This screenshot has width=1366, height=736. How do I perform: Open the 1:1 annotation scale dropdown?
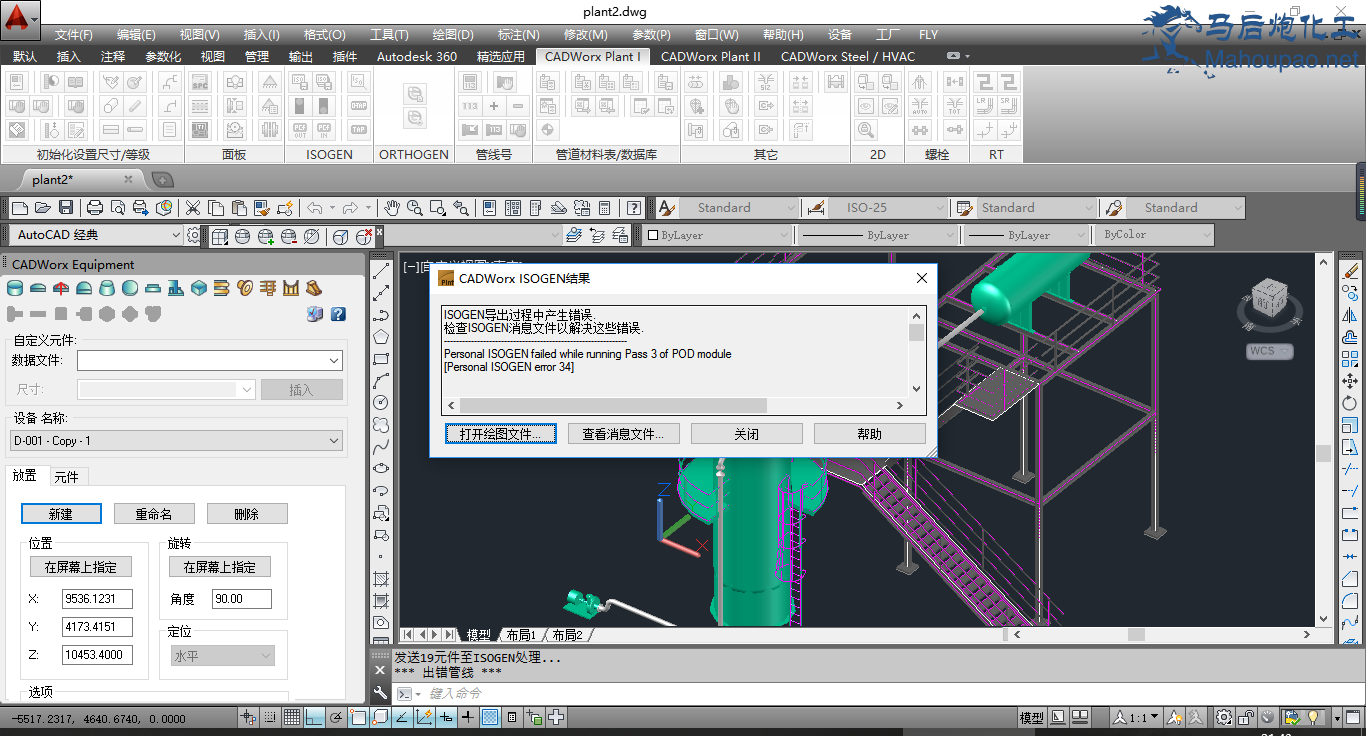point(1137,717)
